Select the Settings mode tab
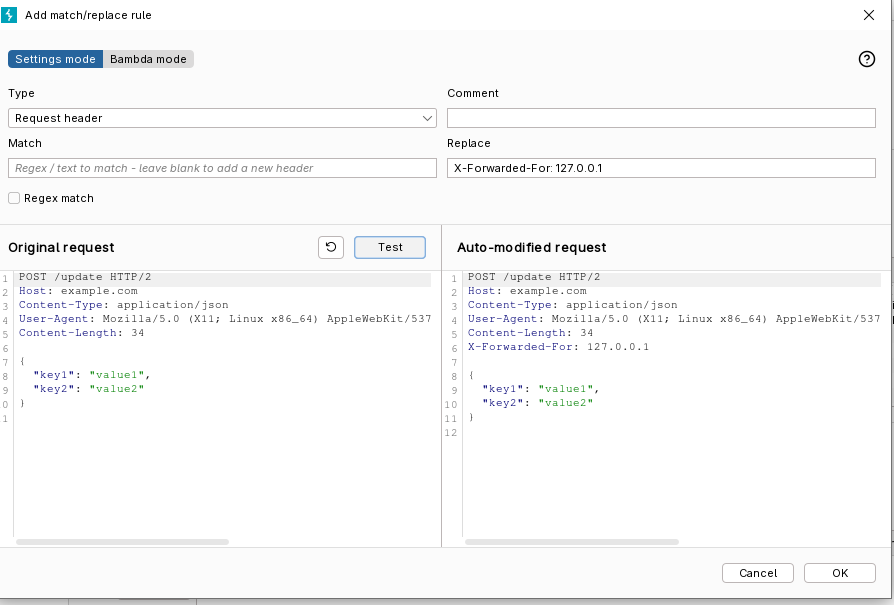Viewport: 894px width, 605px height. click(55, 59)
